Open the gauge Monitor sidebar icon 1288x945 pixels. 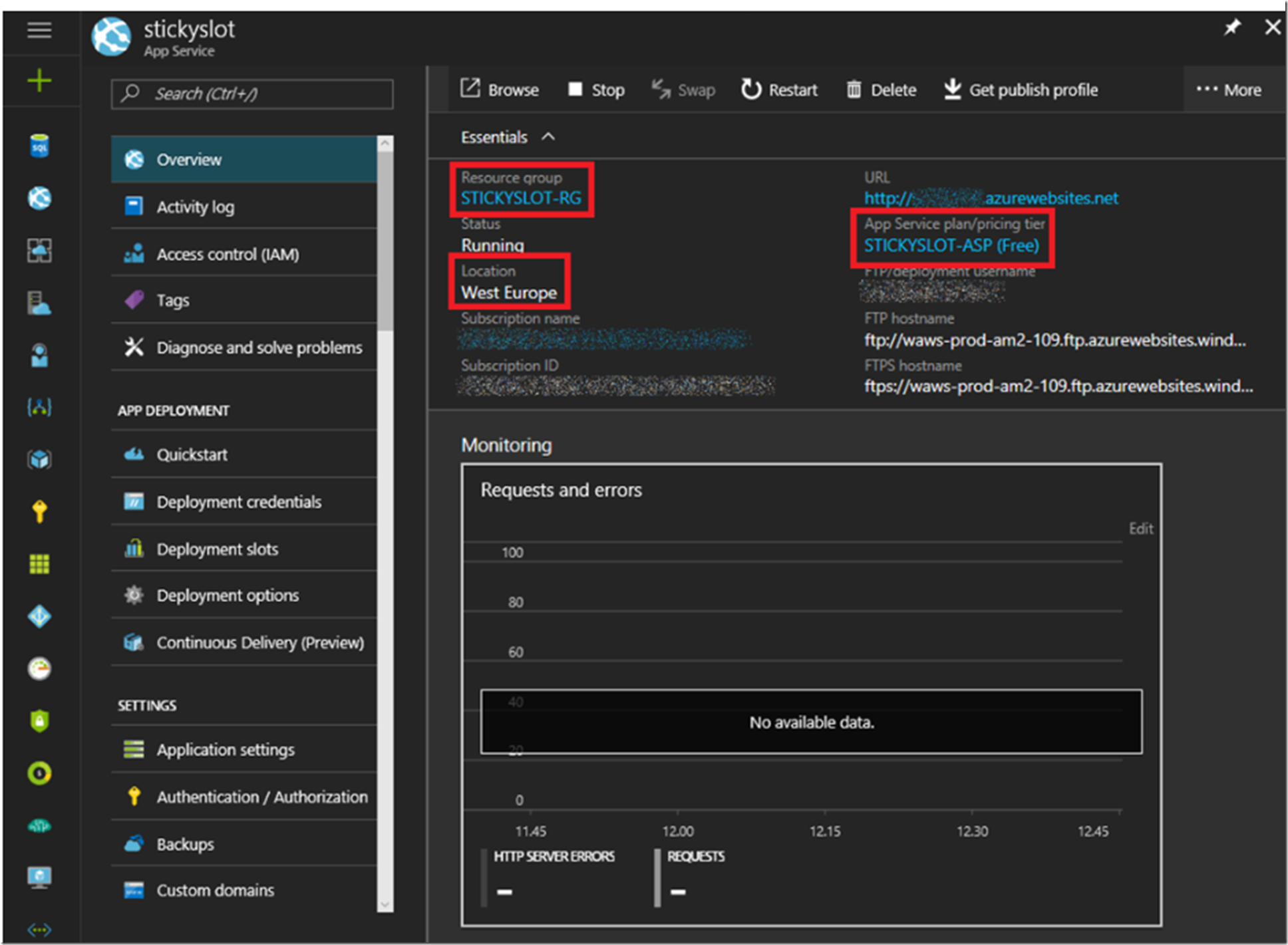(39, 668)
